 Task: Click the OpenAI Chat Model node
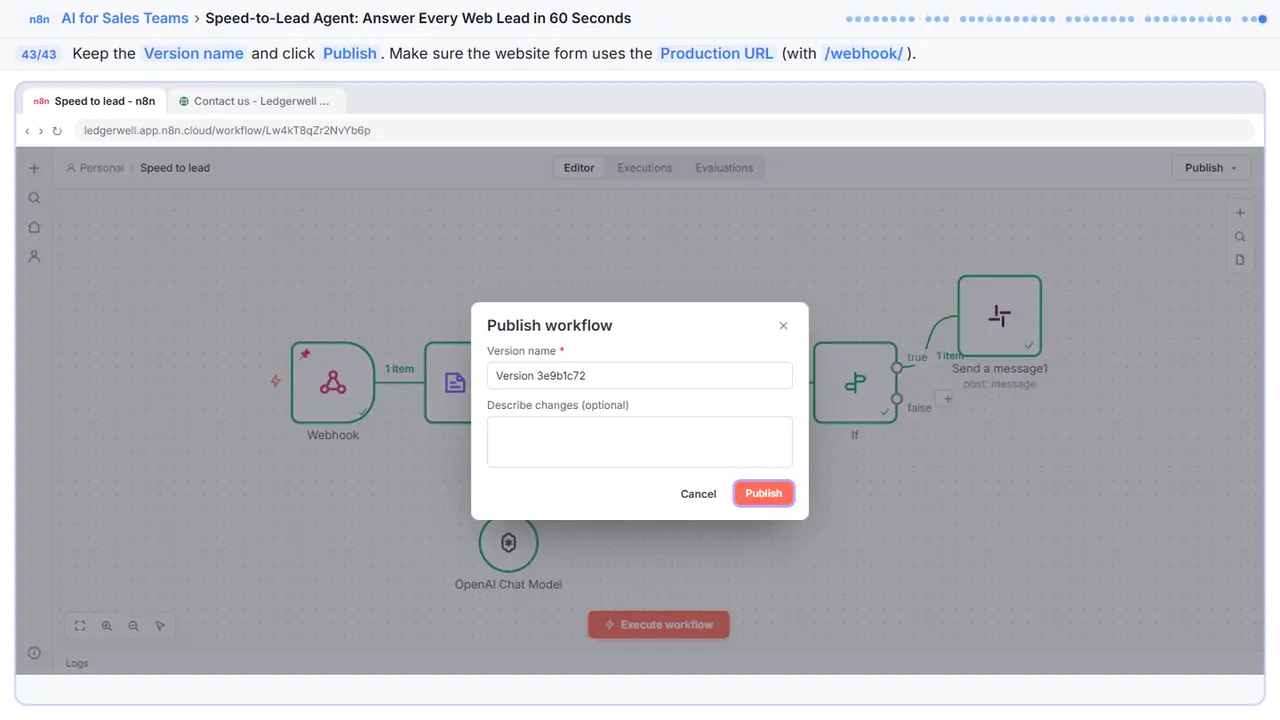point(508,543)
